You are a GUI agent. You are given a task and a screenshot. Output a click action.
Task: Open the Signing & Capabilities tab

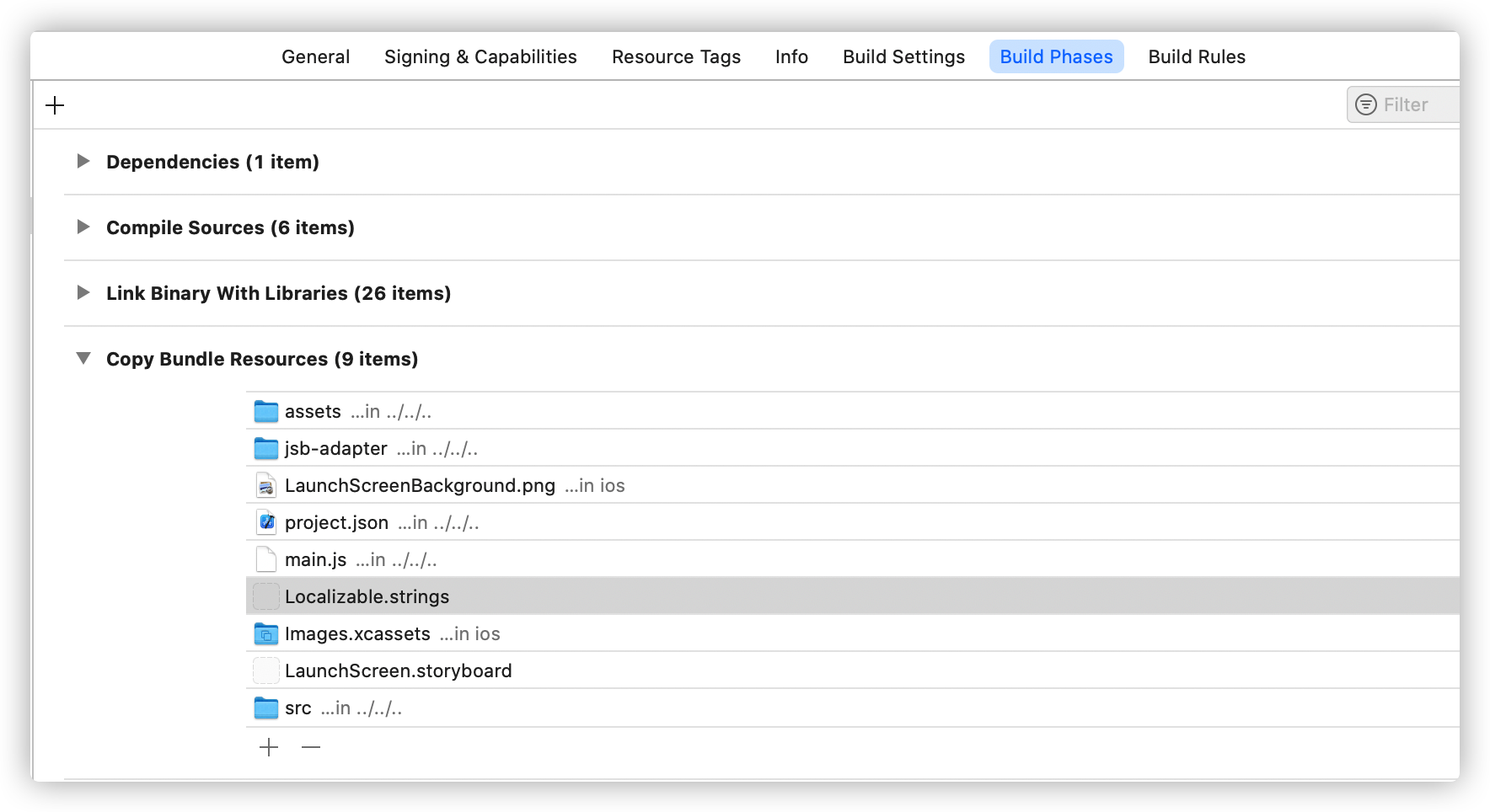(x=480, y=56)
